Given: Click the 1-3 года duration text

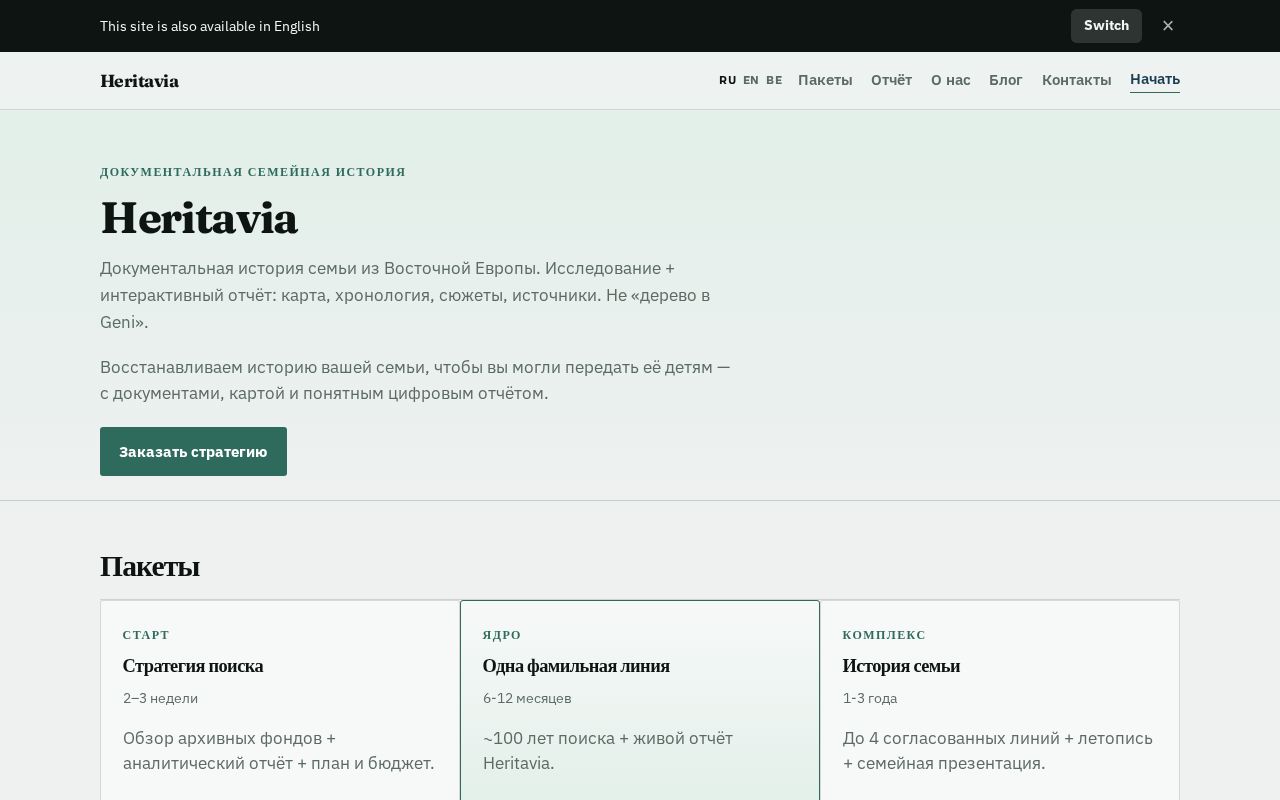Looking at the screenshot, I should coord(870,698).
